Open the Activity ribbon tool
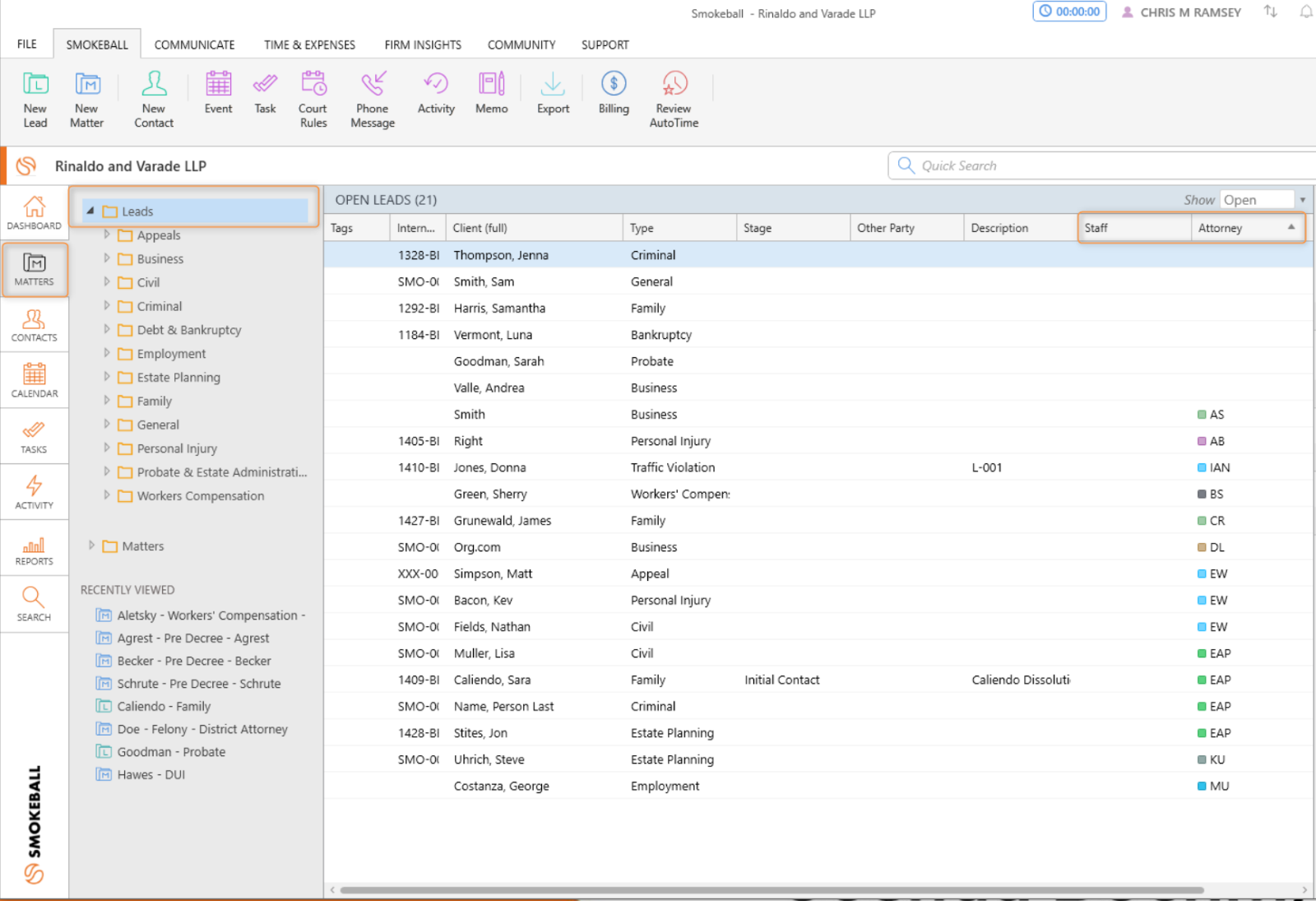The height and width of the screenshot is (901, 1316). tap(436, 93)
